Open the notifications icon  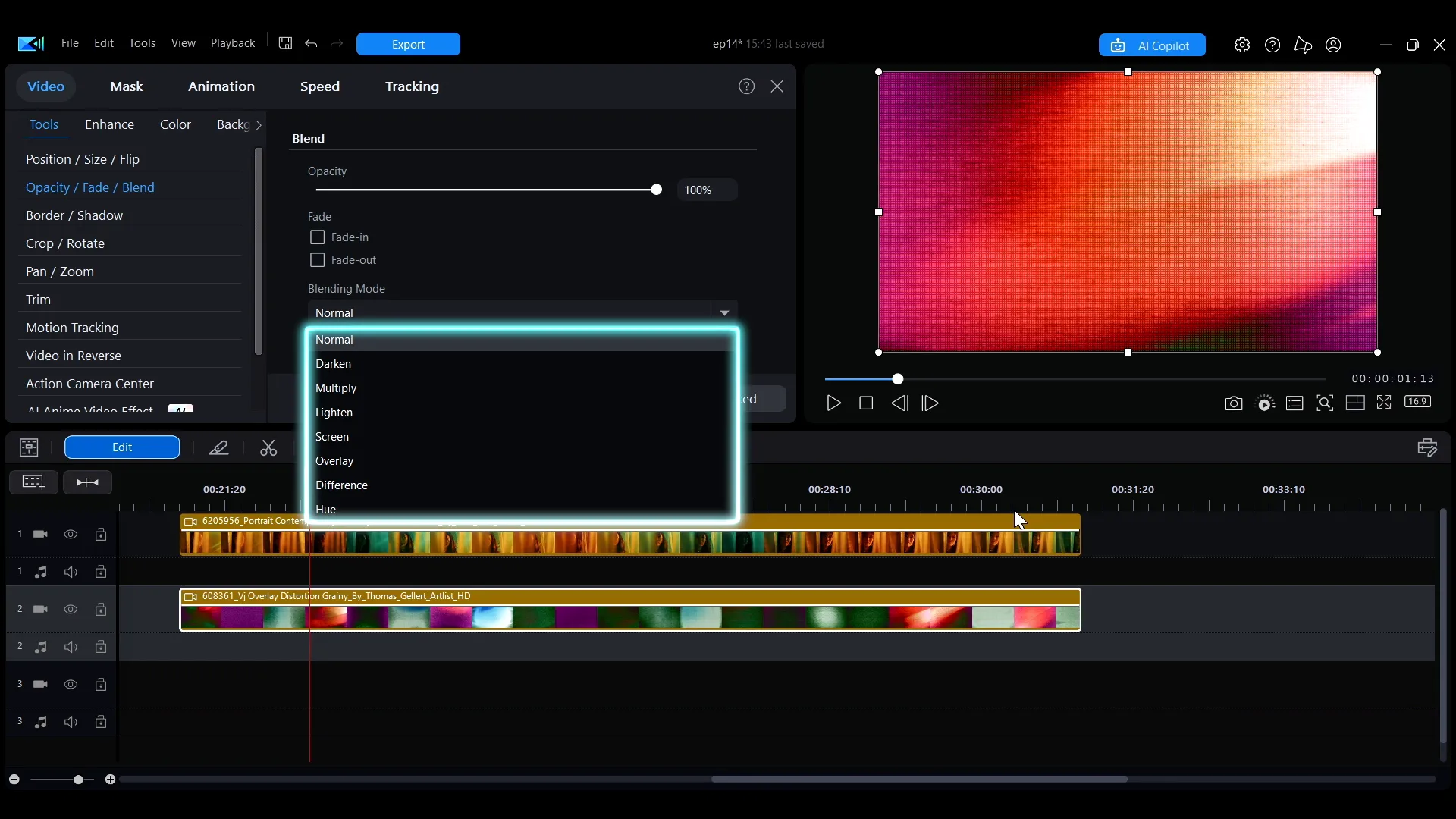click(1303, 45)
